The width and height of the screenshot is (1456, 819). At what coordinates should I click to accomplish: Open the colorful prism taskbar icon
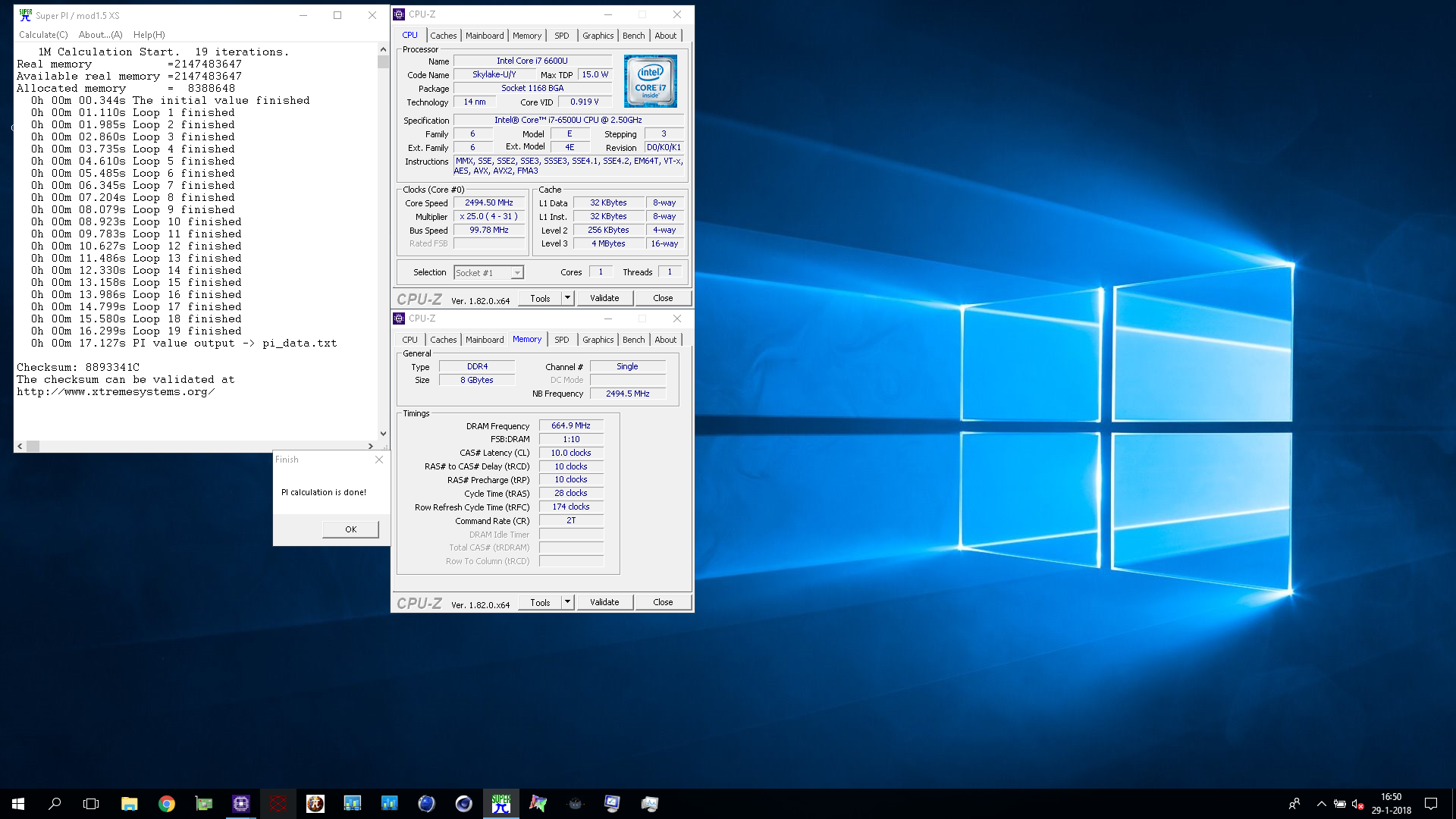click(x=538, y=804)
